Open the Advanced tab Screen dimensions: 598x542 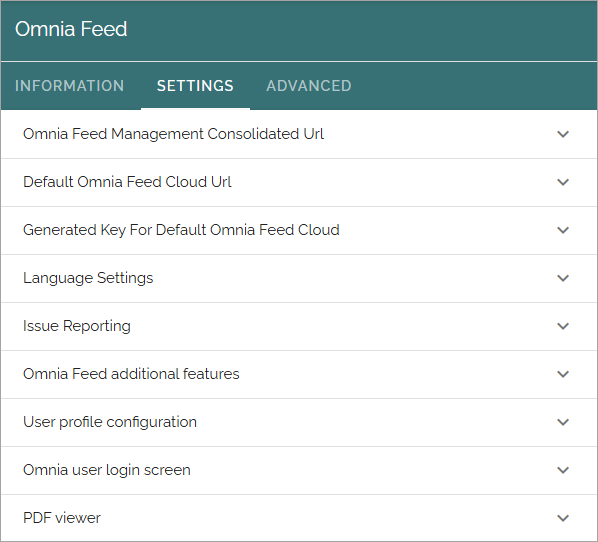tap(309, 86)
